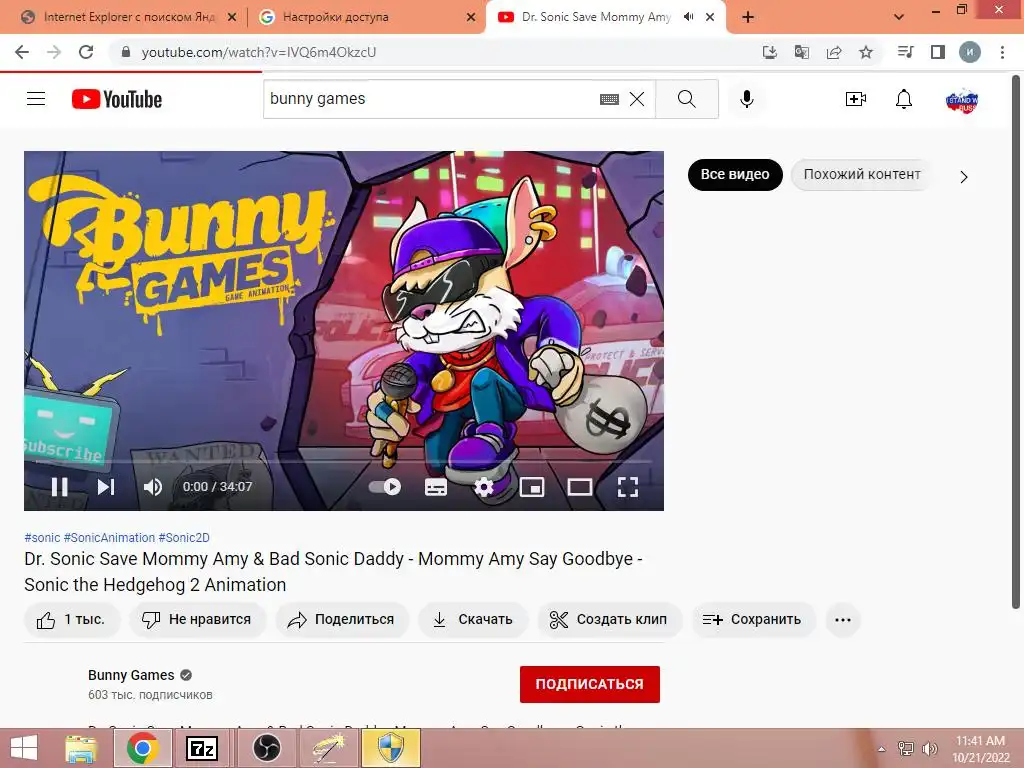Open File Explorer from taskbar
Viewport: 1024px width, 768px height.
[82, 748]
